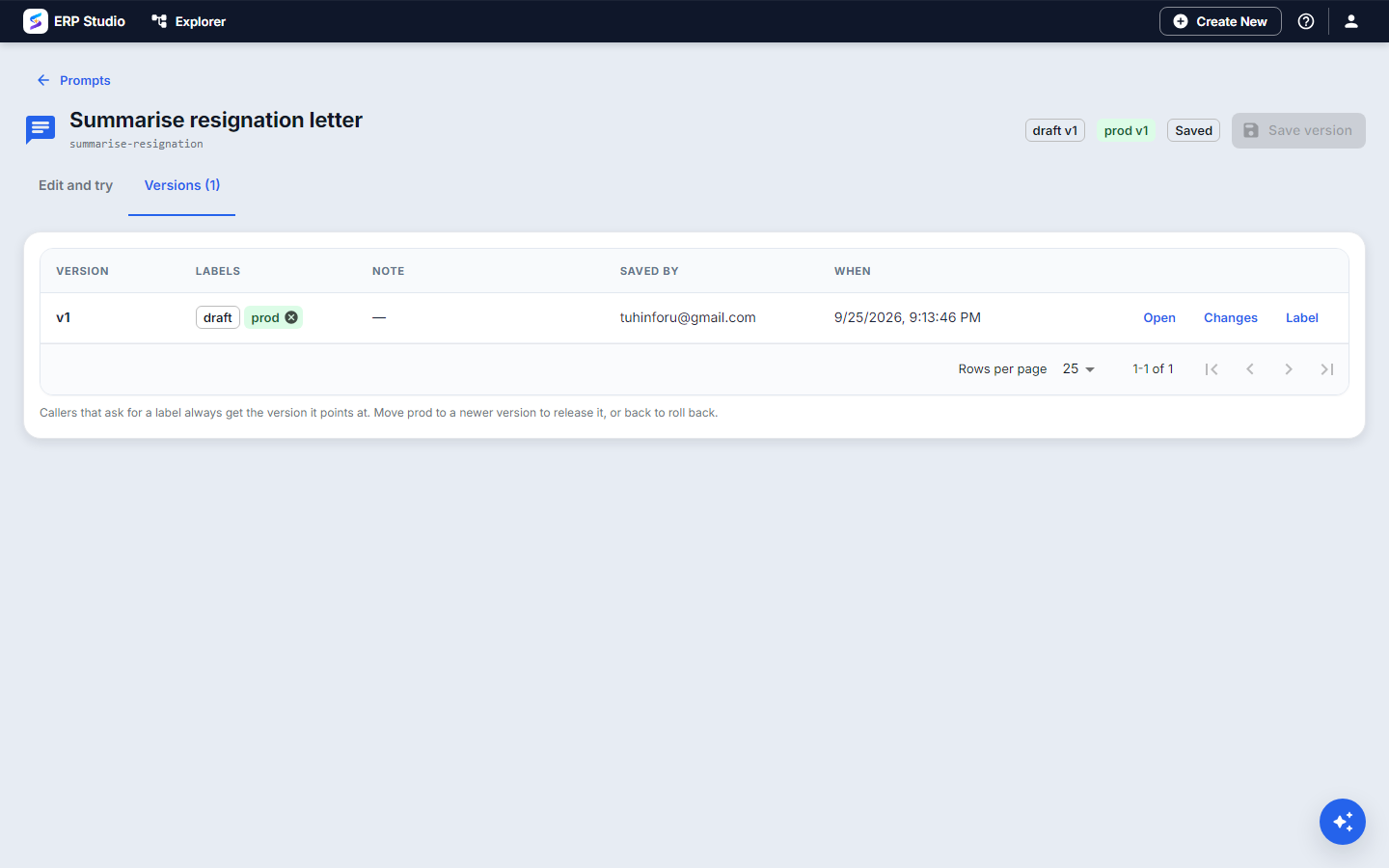Click the ERP Studio logo icon

[36, 21]
